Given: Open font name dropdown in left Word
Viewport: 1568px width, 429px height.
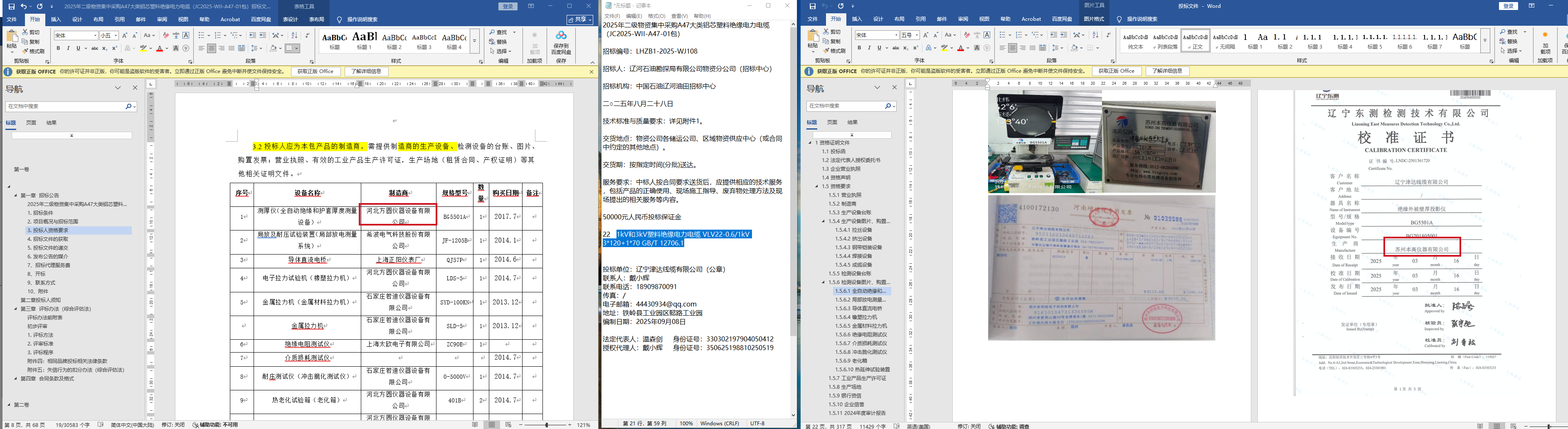Looking at the screenshot, I should click(x=95, y=35).
